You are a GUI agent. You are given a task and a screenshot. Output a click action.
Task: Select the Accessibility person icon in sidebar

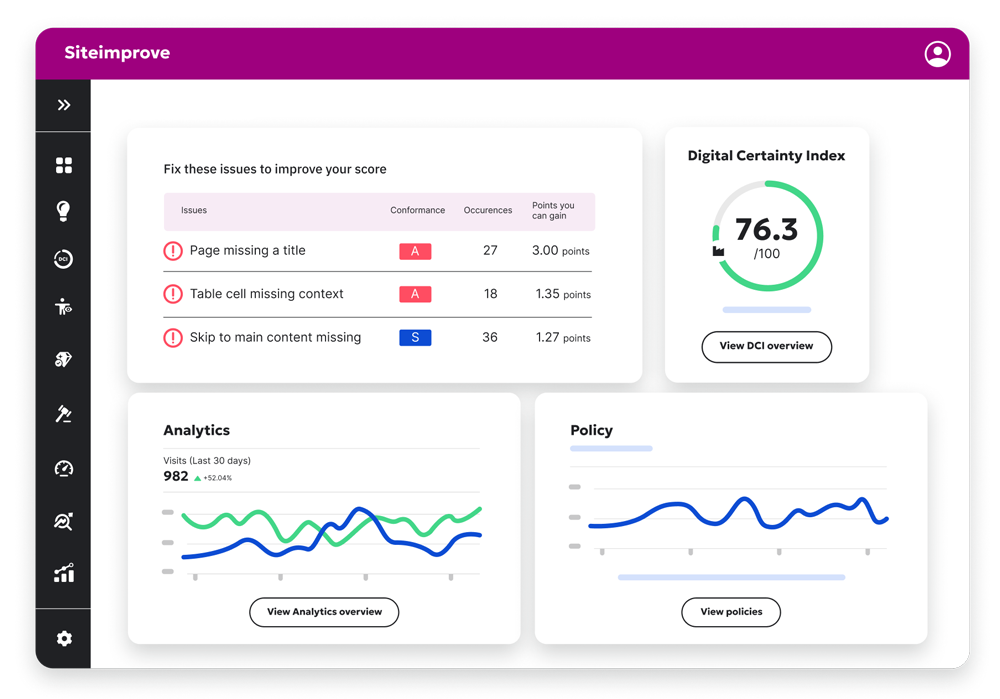(x=63, y=307)
